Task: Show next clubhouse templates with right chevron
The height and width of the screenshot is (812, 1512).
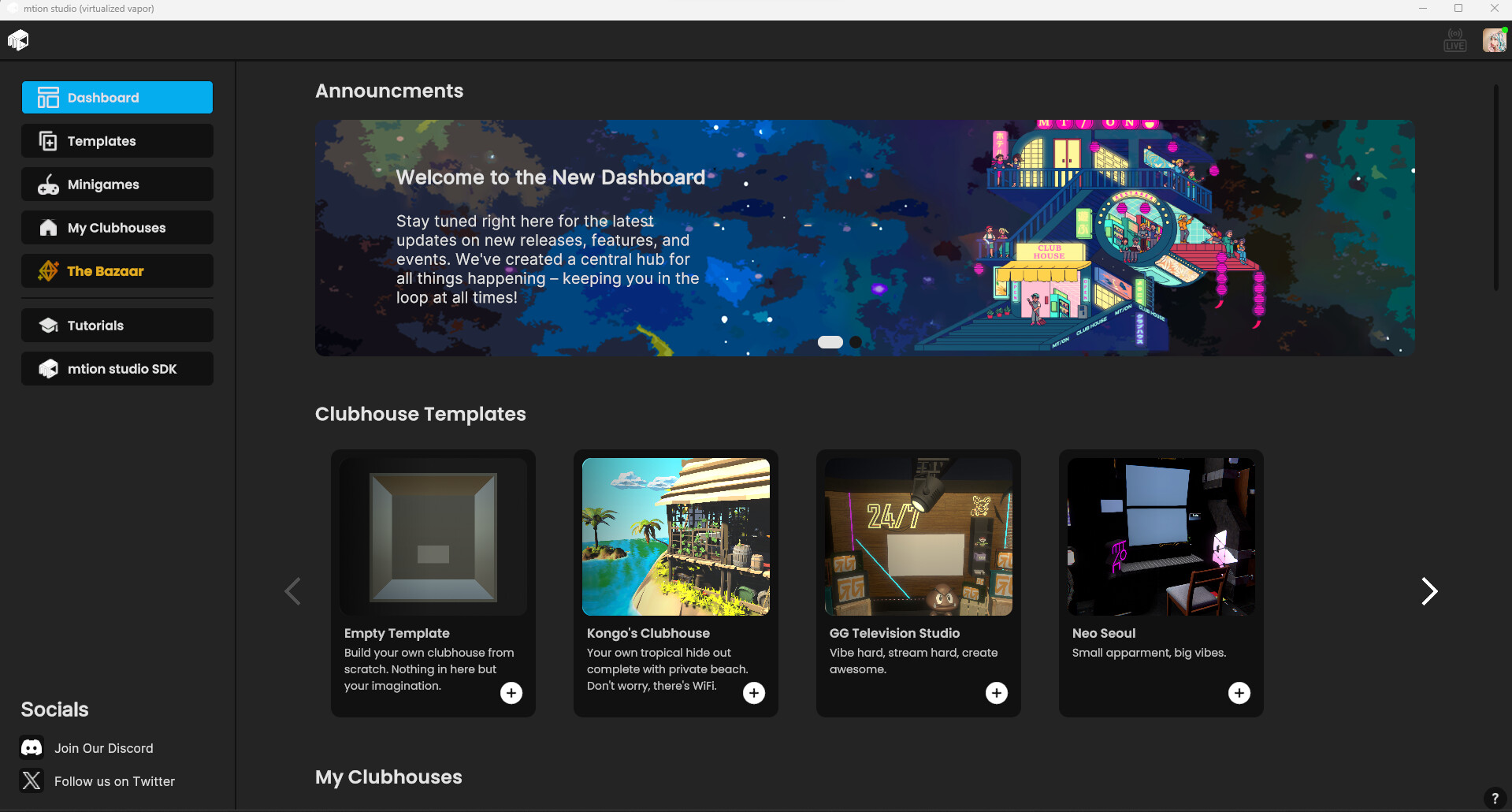Action: tap(1429, 590)
